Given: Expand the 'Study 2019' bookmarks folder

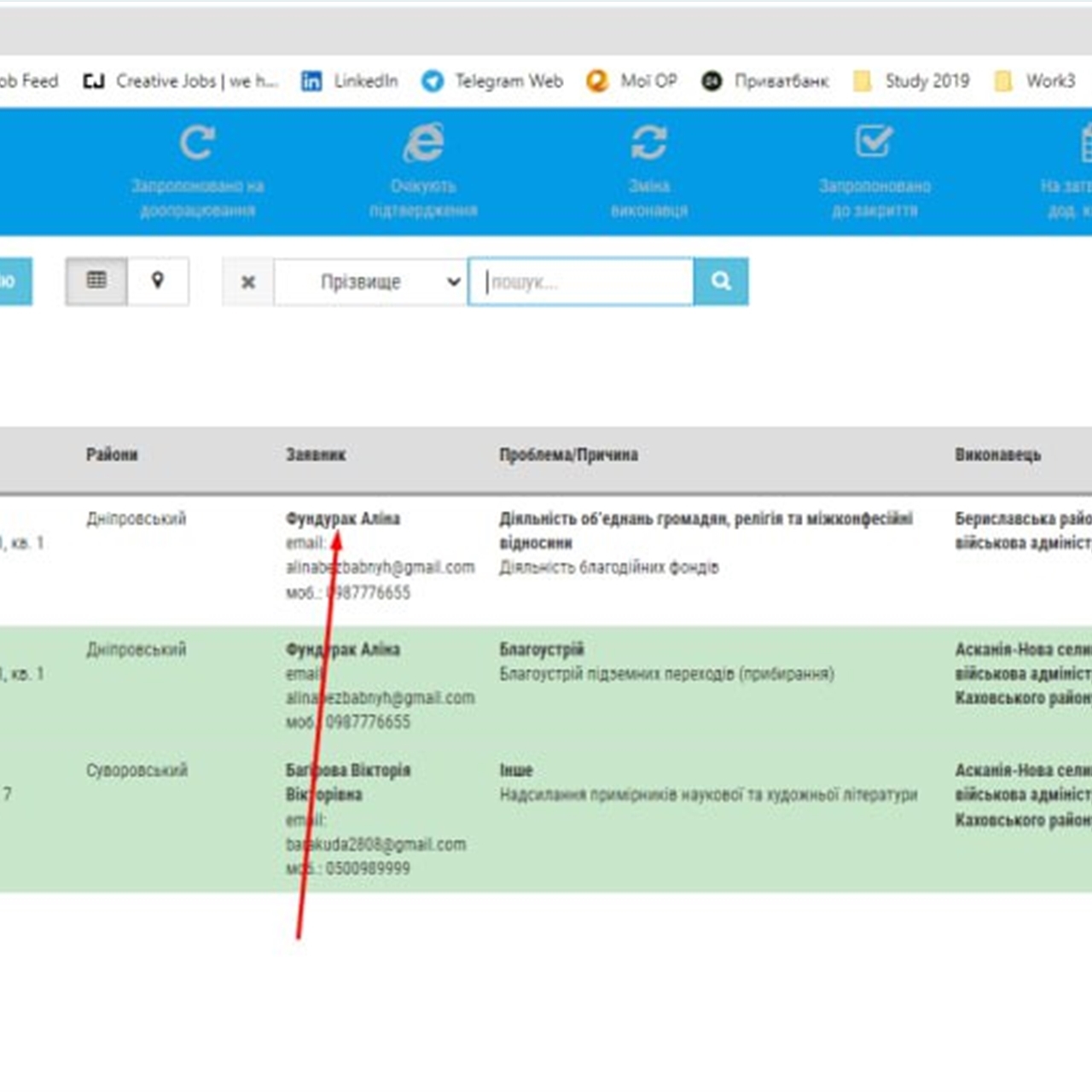Looking at the screenshot, I should 912,81.
